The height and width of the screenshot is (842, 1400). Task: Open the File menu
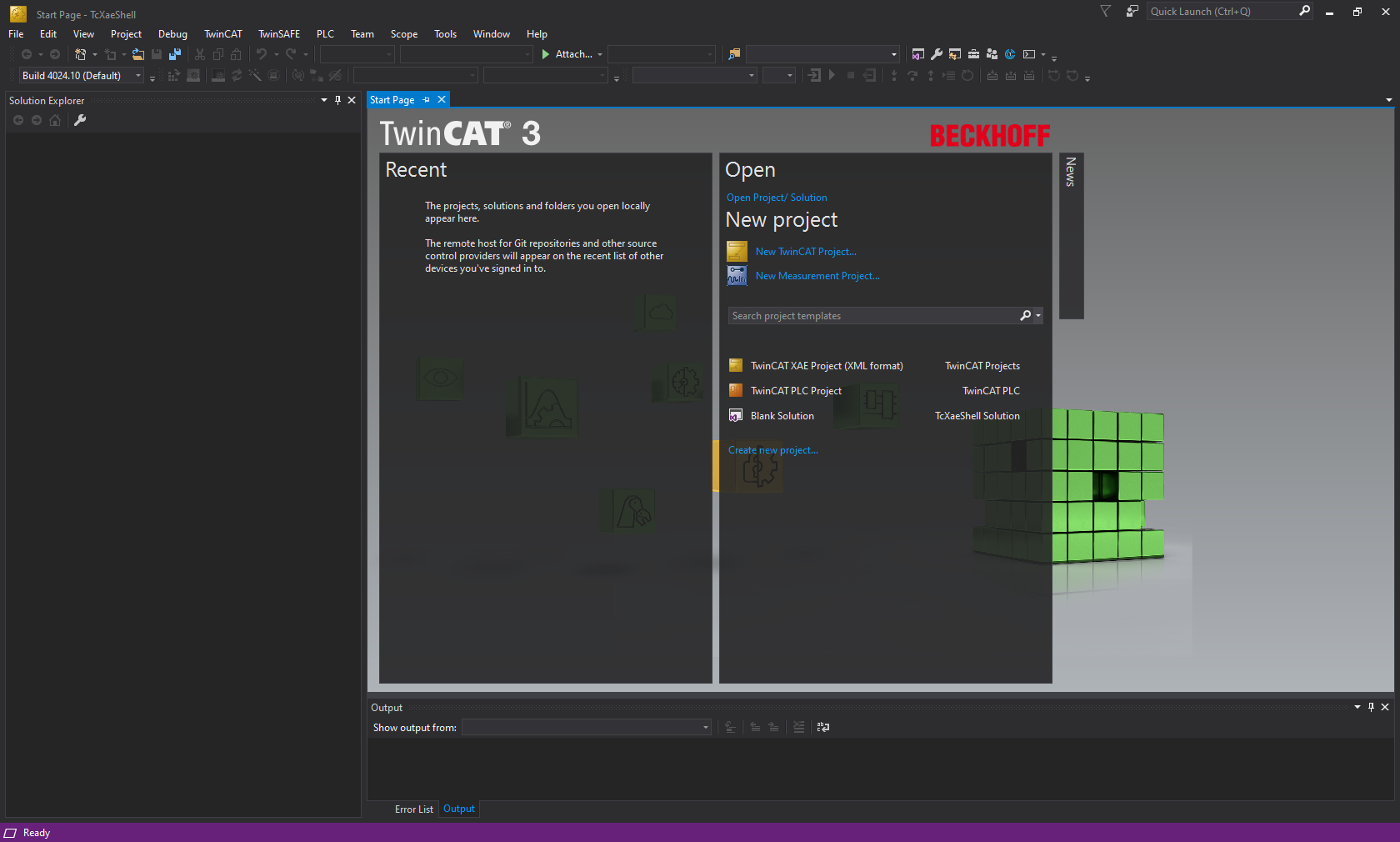[x=16, y=34]
